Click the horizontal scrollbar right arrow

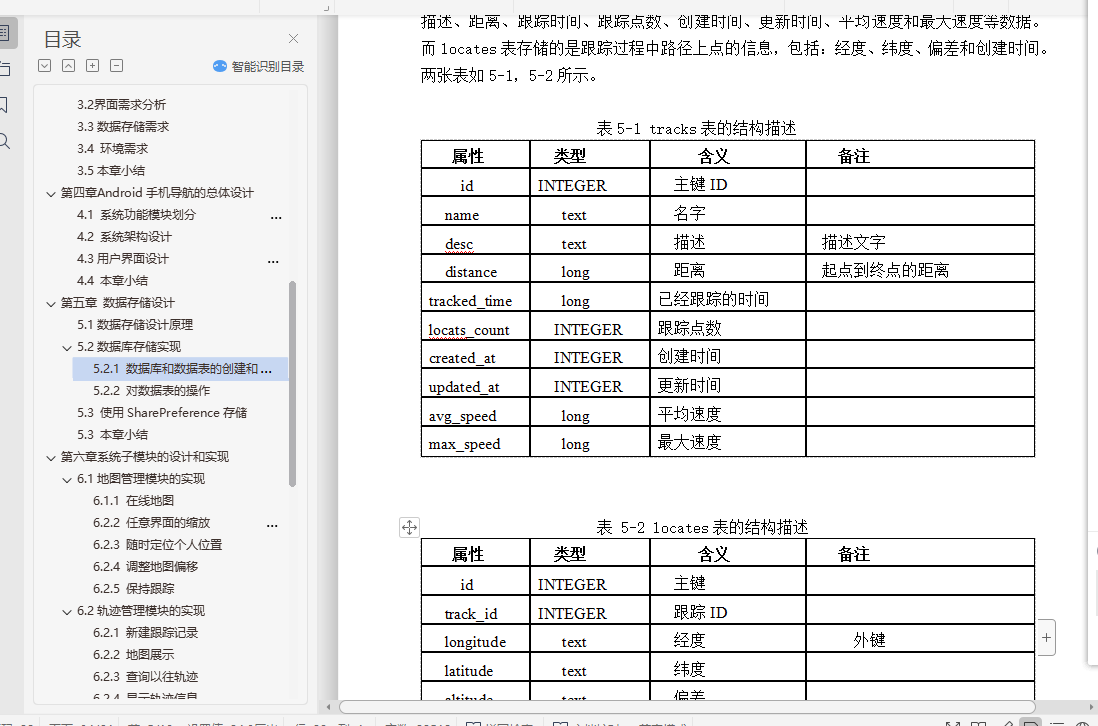point(1091,707)
